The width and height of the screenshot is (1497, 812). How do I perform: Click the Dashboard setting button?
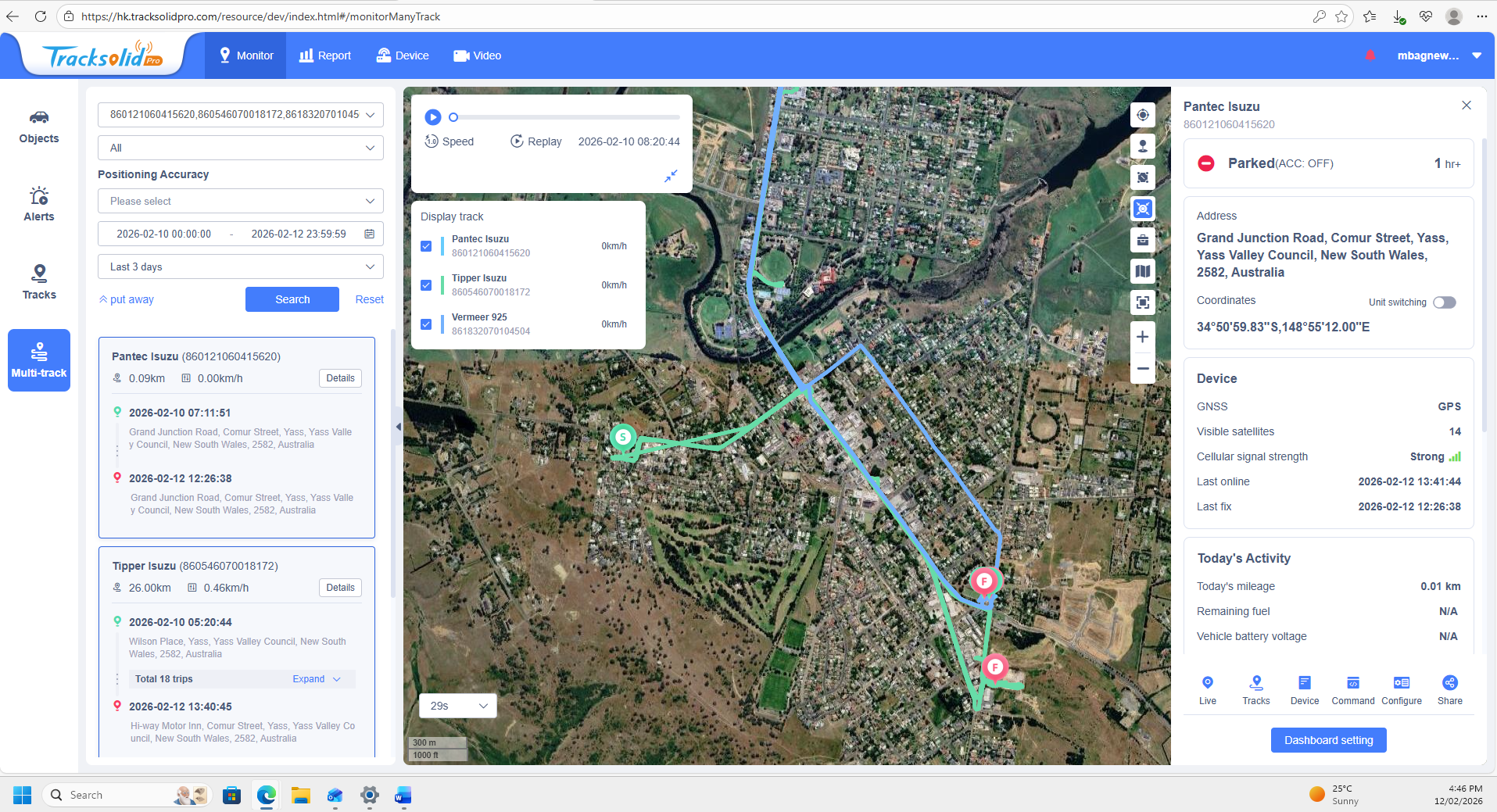point(1328,740)
